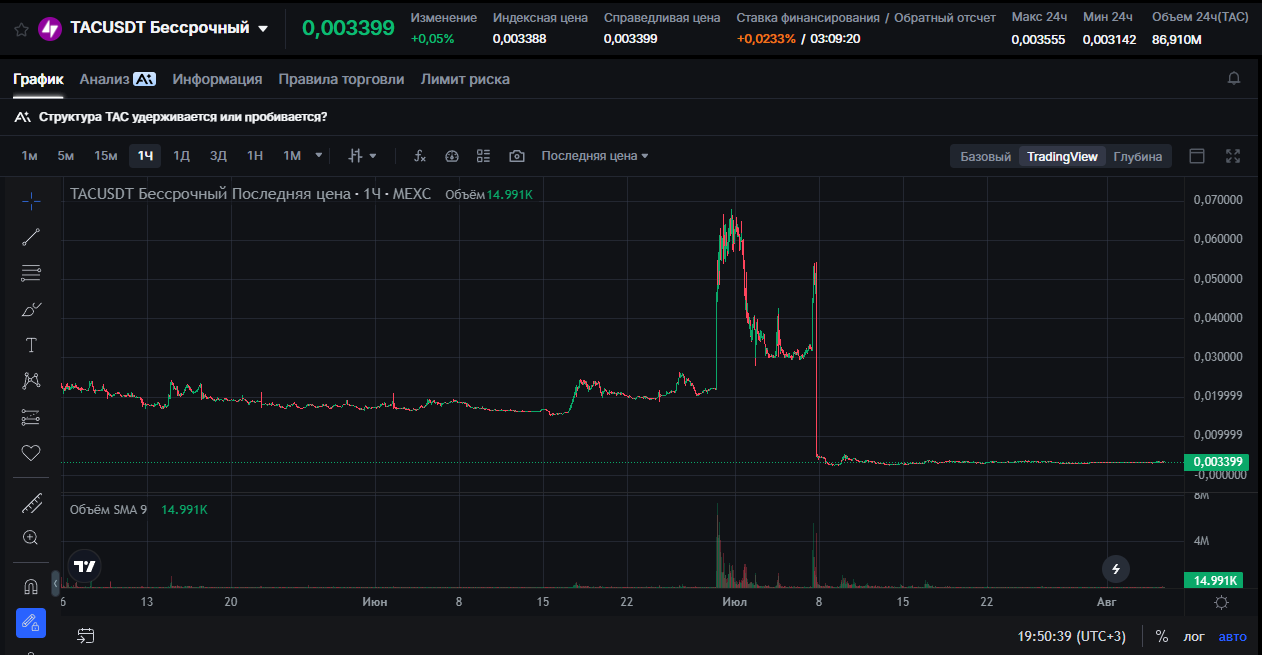Select the 1Д timeframe

click(181, 156)
